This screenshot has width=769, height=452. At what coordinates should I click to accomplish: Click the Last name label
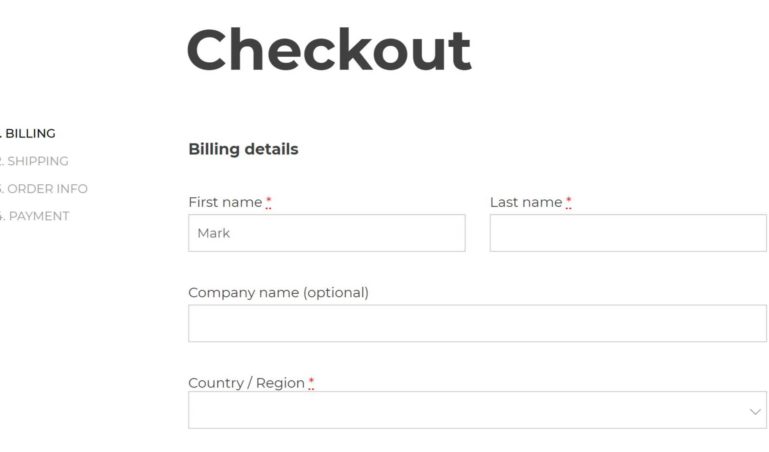(526, 202)
